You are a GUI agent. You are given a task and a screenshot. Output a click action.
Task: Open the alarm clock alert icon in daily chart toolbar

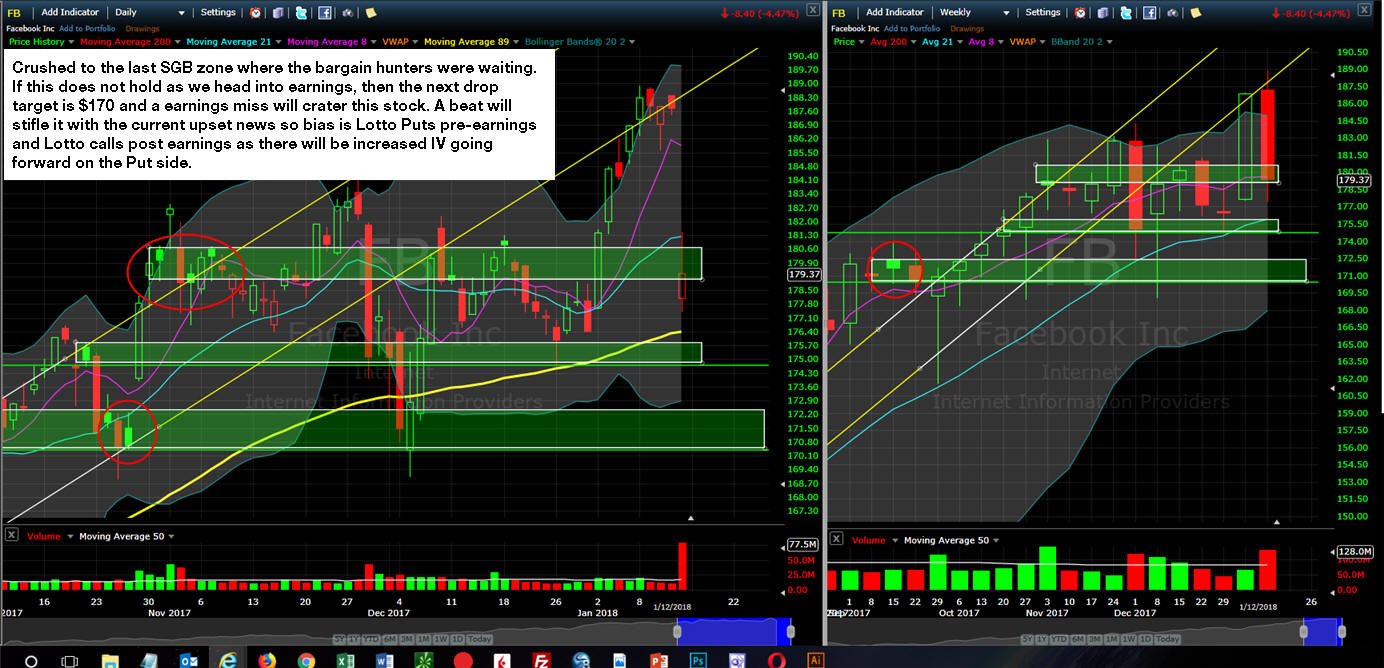[x=255, y=13]
